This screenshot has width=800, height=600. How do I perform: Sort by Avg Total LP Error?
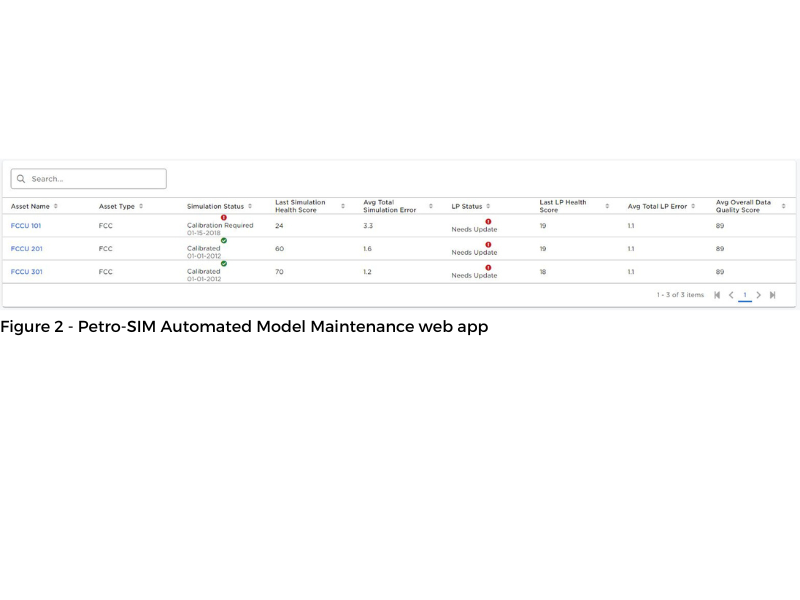pos(693,206)
